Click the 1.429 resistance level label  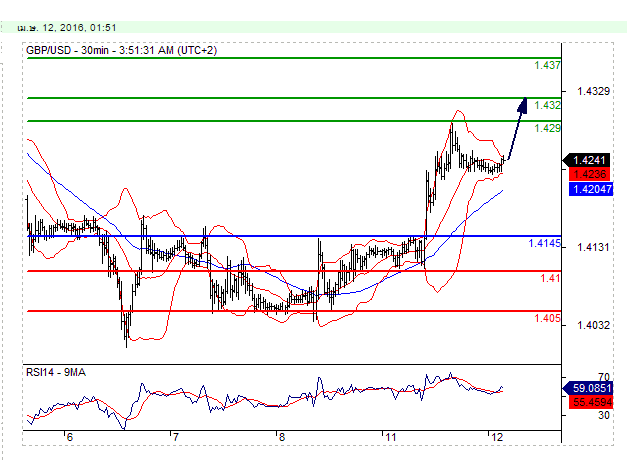pos(547,128)
